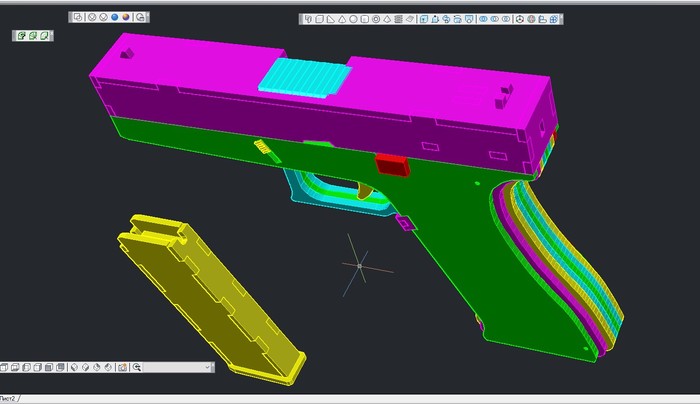Select the Torus modeling tool

375,18
